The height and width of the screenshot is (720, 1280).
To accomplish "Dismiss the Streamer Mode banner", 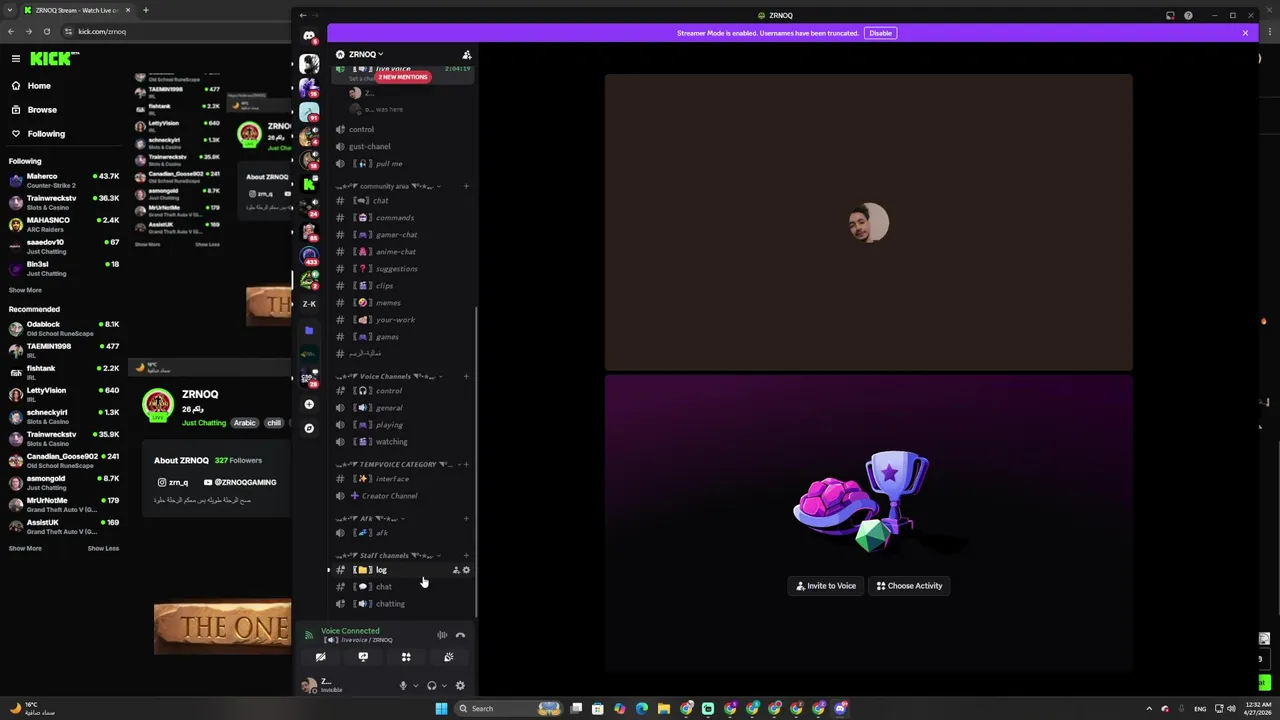I will click(x=1245, y=33).
